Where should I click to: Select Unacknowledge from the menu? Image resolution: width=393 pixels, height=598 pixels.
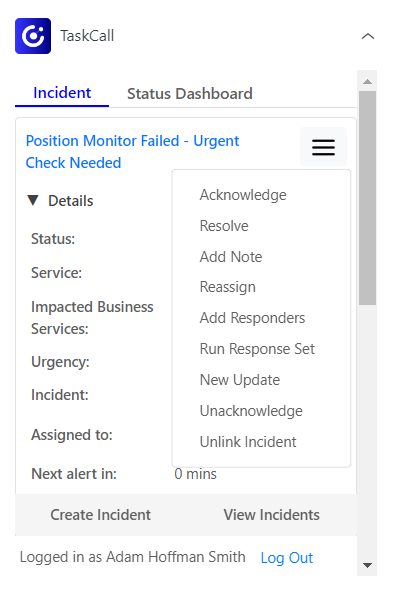(x=251, y=411)
